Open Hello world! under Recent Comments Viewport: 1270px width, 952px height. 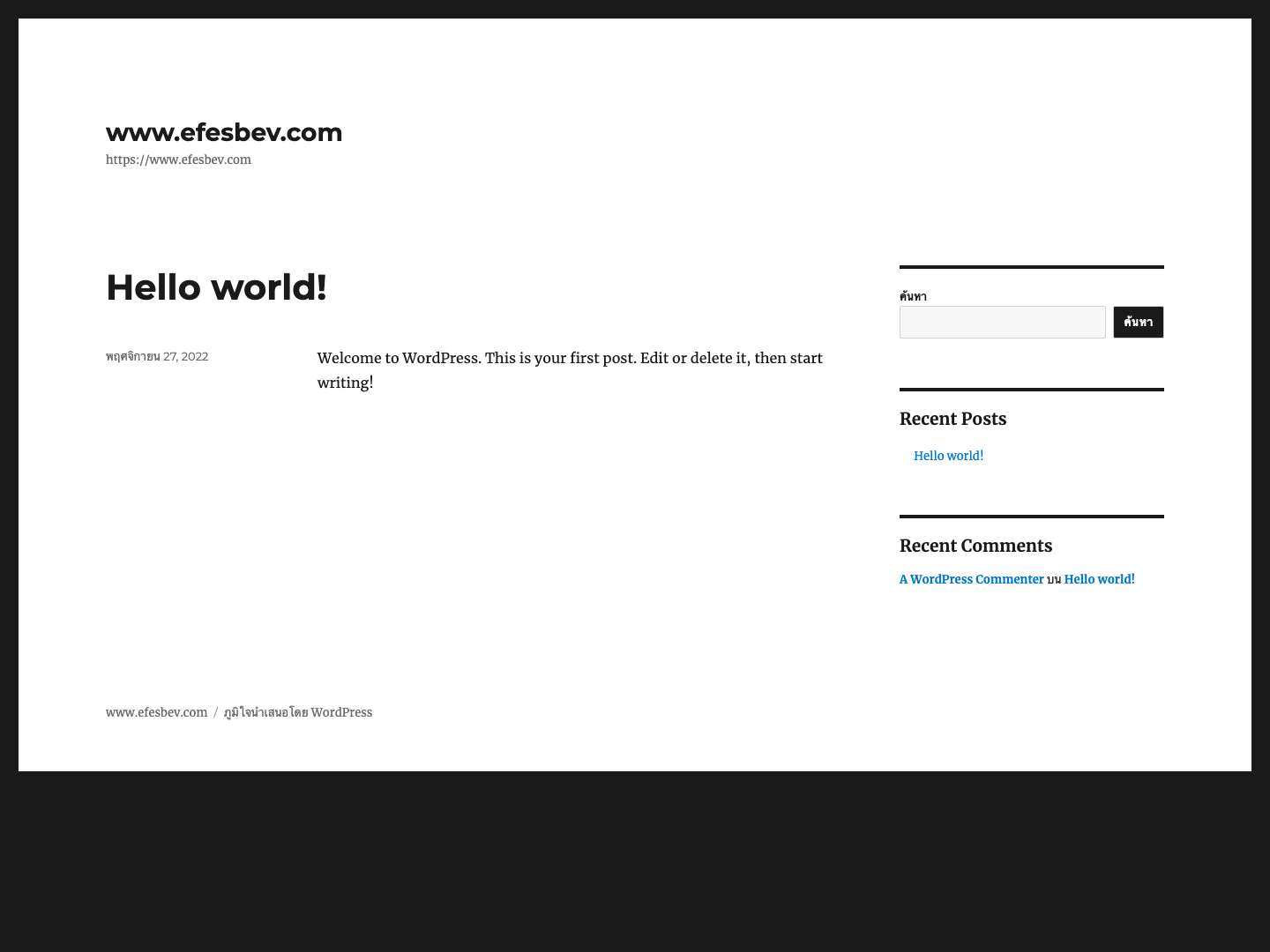click(1098, 579)
